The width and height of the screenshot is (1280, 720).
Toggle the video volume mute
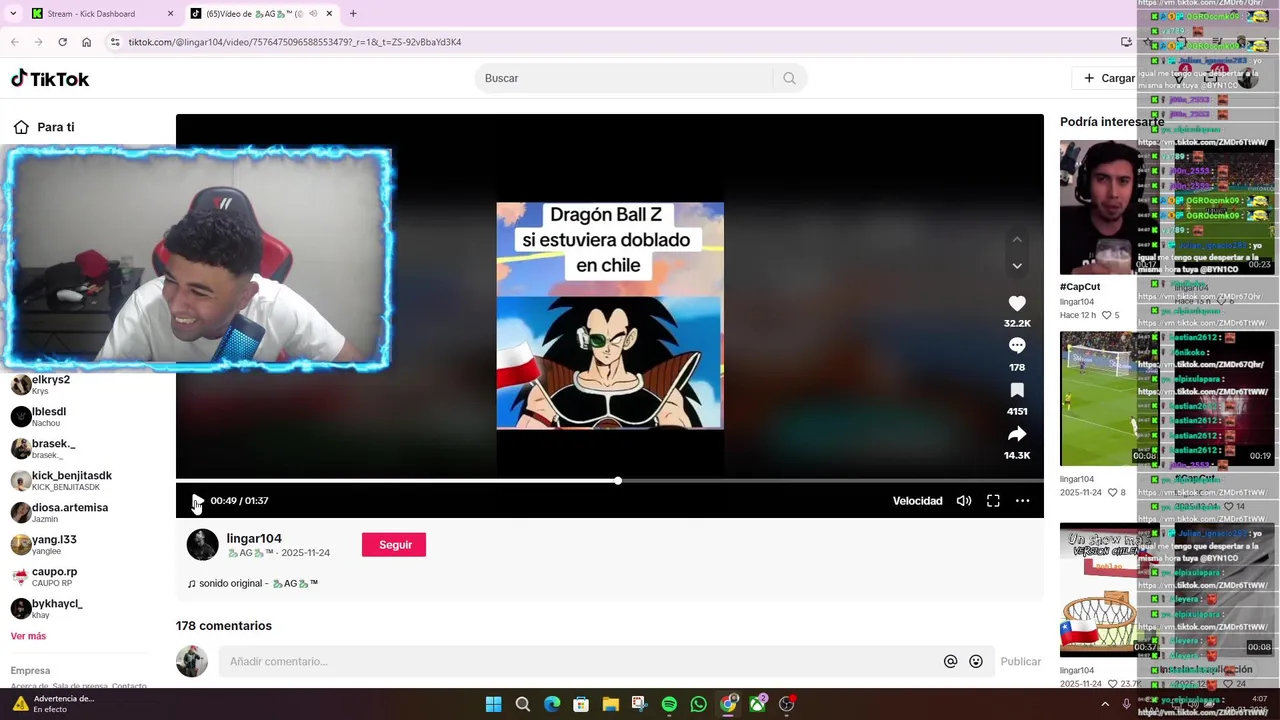click(964, 501)
